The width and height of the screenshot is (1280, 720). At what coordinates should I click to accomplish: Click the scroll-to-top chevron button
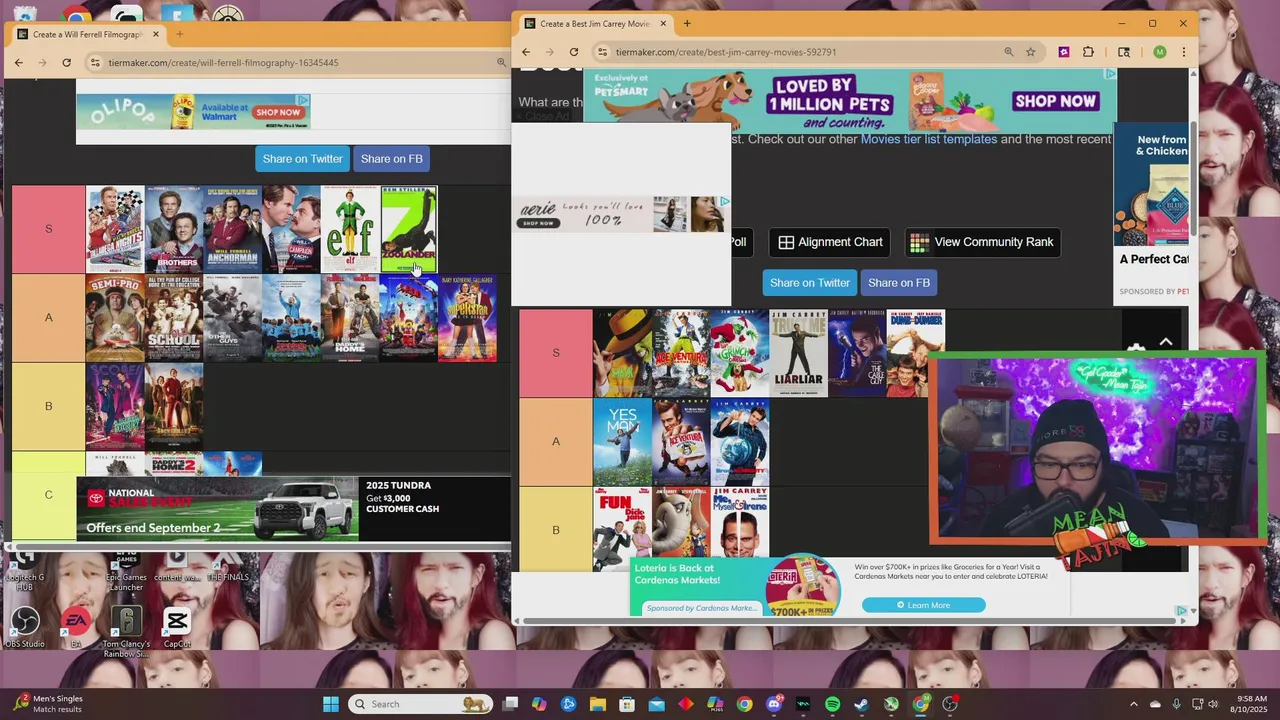[x=1166, y=342]
